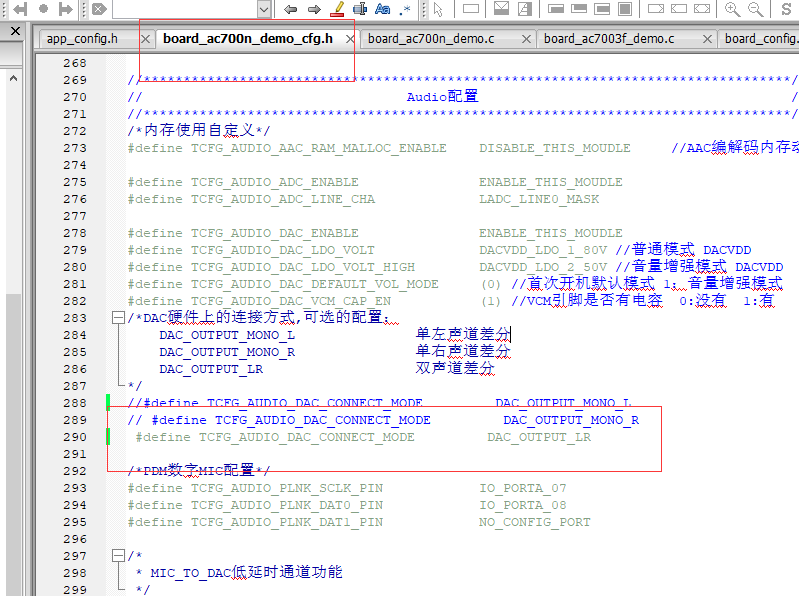This screenshot has width=799, height=596.
Task: Click line number 290 in the gutter
Action: pos(75,437)
